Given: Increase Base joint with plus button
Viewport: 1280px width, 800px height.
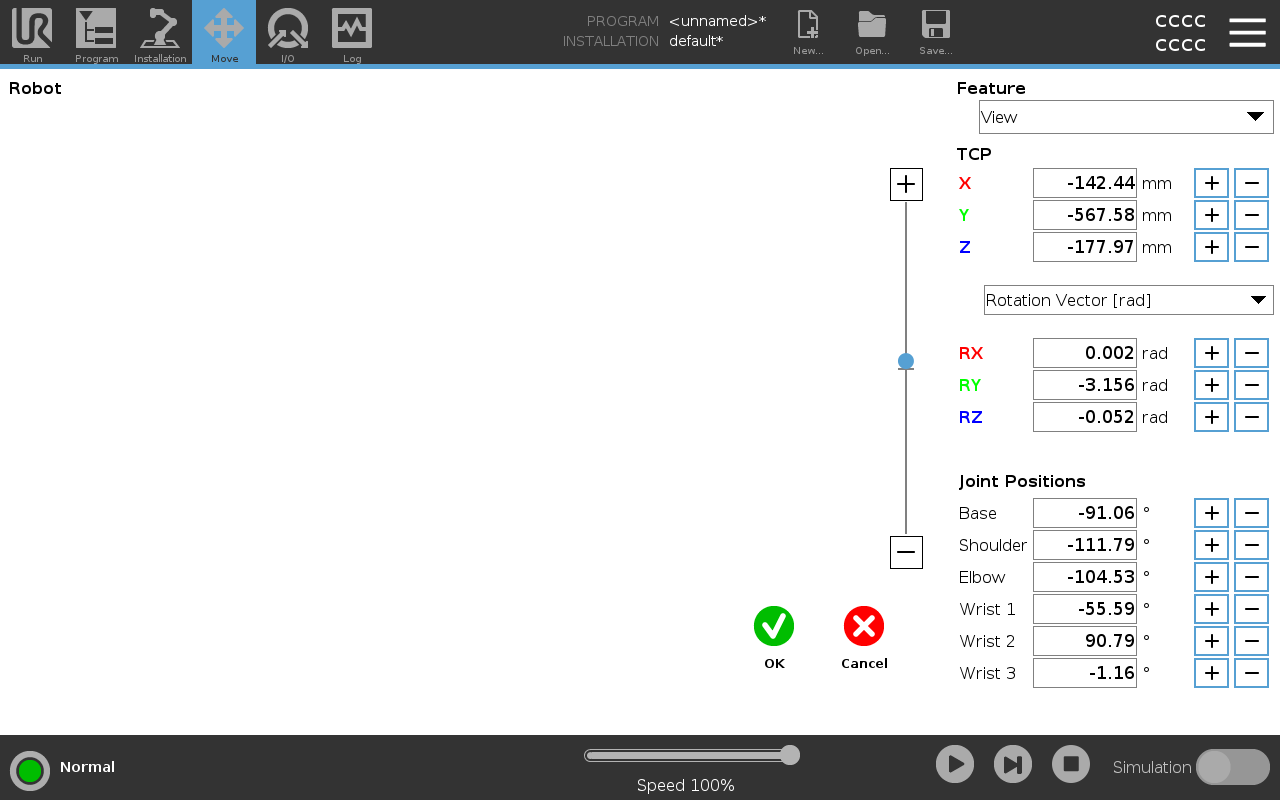Looking at the screenshot, I should pos(1211,513).
